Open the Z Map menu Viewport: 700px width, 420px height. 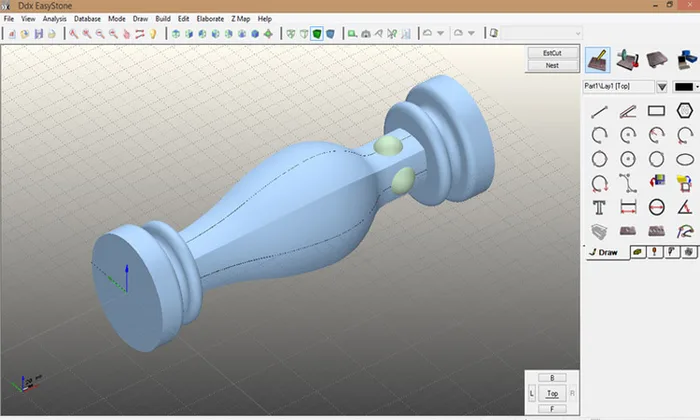click(x=241, y=19)
